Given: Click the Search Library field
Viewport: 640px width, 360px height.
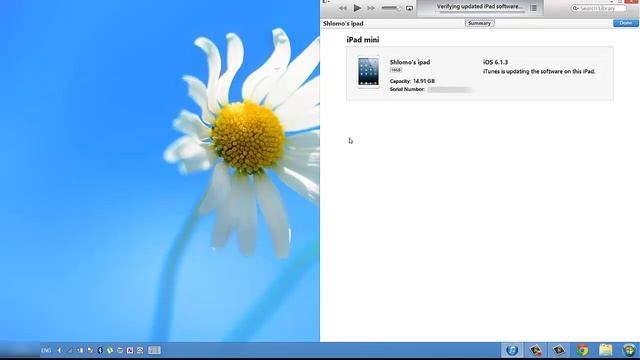Looking at the screenshot, I should [x=598, y=8].
